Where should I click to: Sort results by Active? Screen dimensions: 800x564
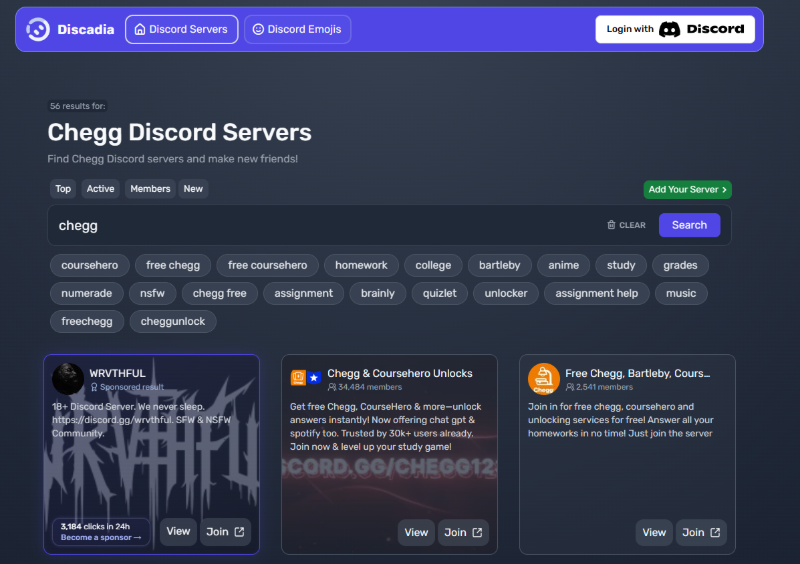click(101, 189)
